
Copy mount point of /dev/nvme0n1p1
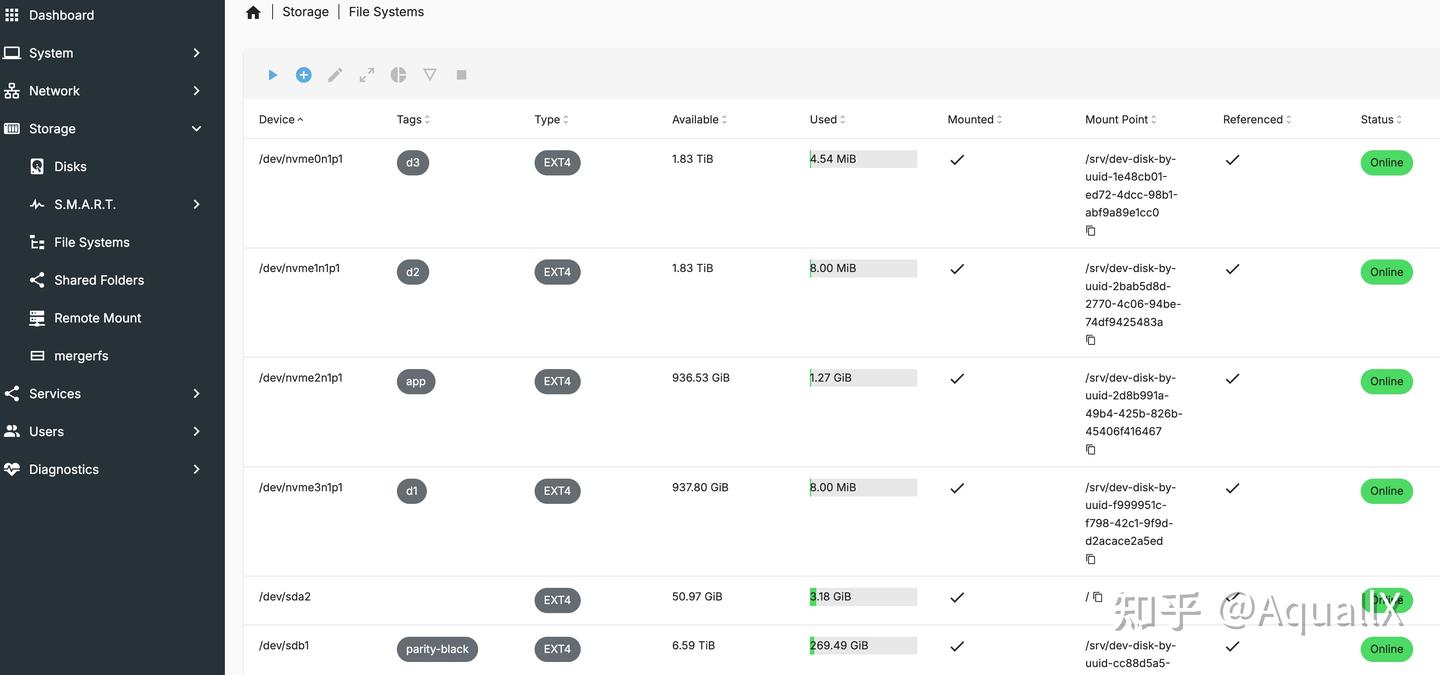tap(1091, 231)
